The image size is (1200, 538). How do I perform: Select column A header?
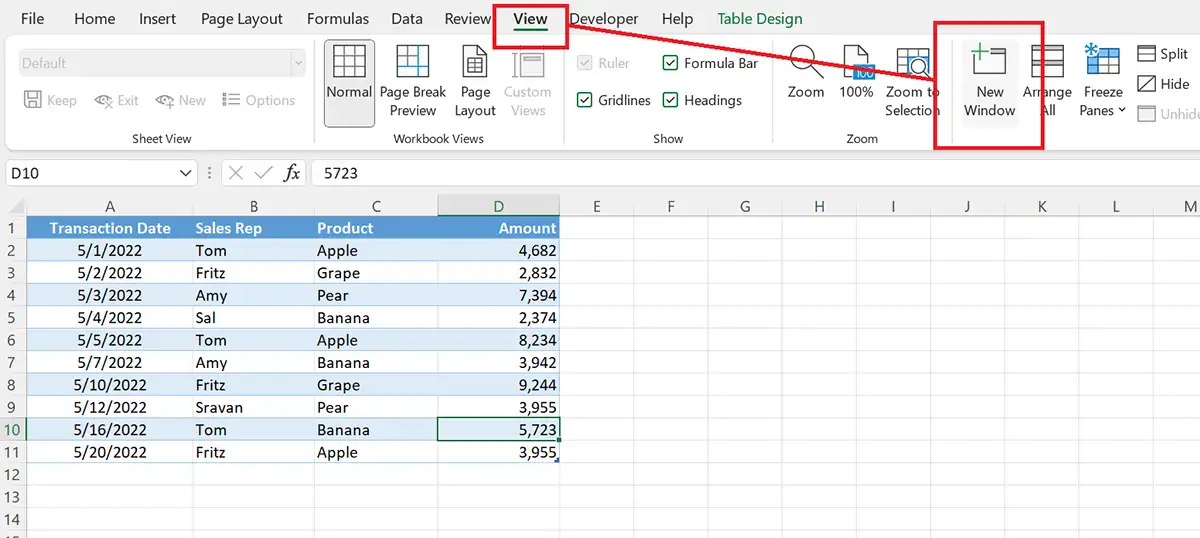pos(109,206)
